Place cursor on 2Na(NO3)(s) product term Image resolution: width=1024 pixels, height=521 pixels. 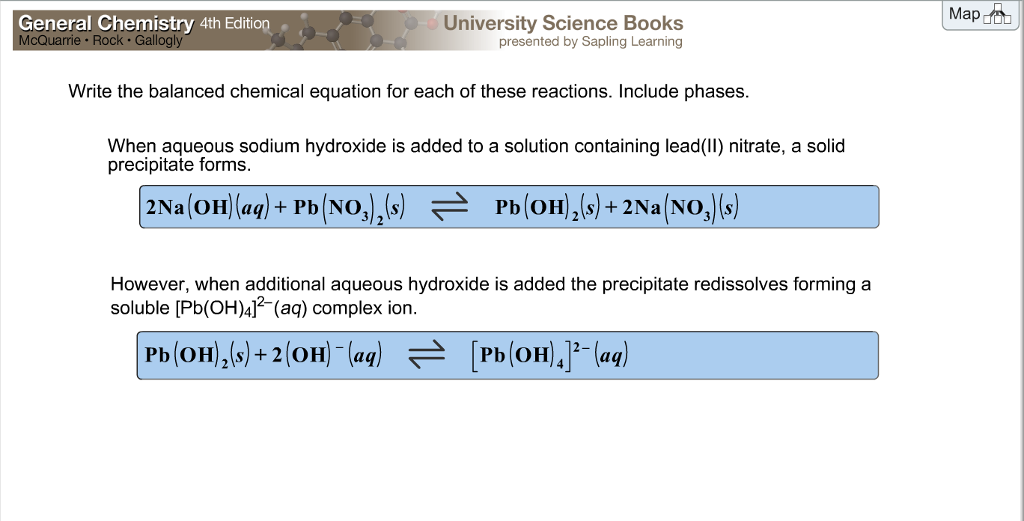[x=680, y=208]
